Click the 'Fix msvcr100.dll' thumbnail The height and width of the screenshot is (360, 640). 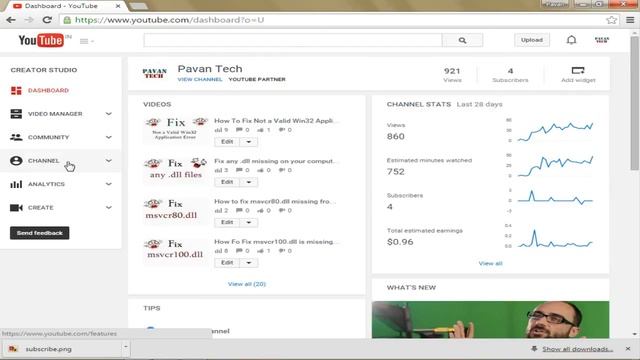[x=176, y=251]
